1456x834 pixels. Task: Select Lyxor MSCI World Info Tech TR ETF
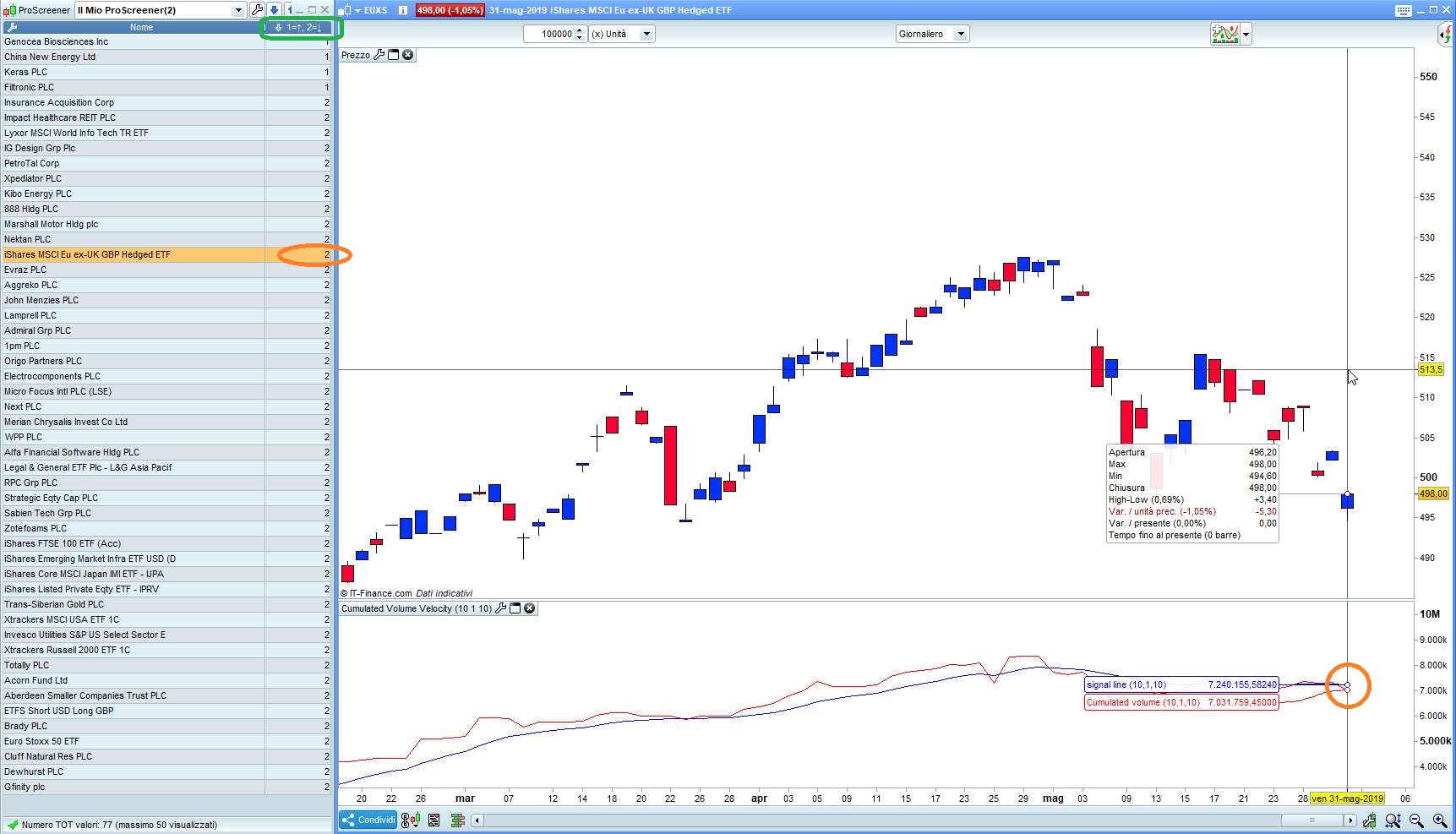166,133
